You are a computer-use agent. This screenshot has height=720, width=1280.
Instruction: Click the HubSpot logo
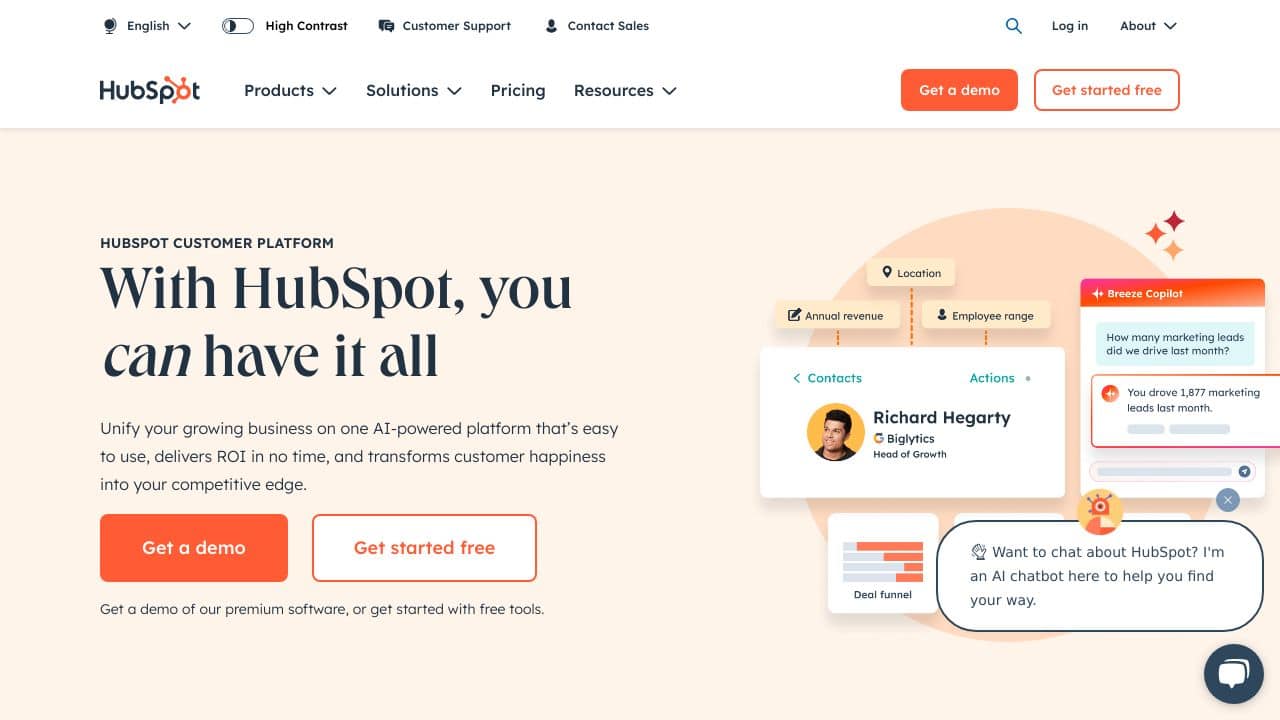click(150, 90)
